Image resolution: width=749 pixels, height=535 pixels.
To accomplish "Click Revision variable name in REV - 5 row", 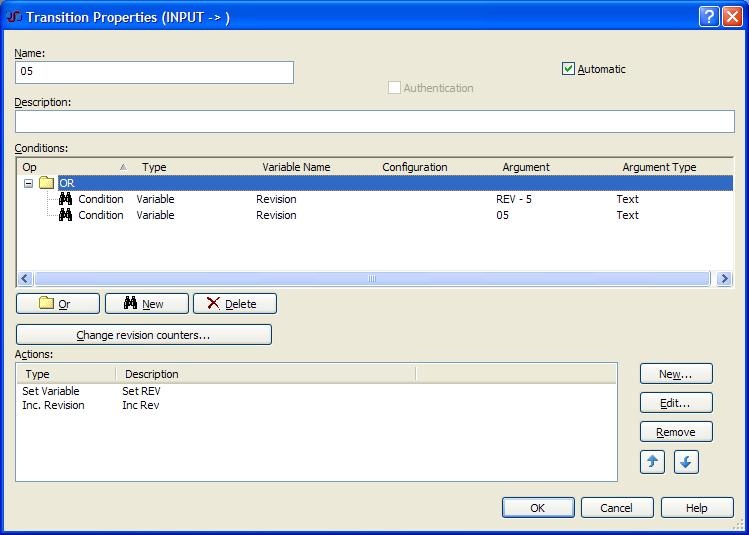I will [276, 199].
